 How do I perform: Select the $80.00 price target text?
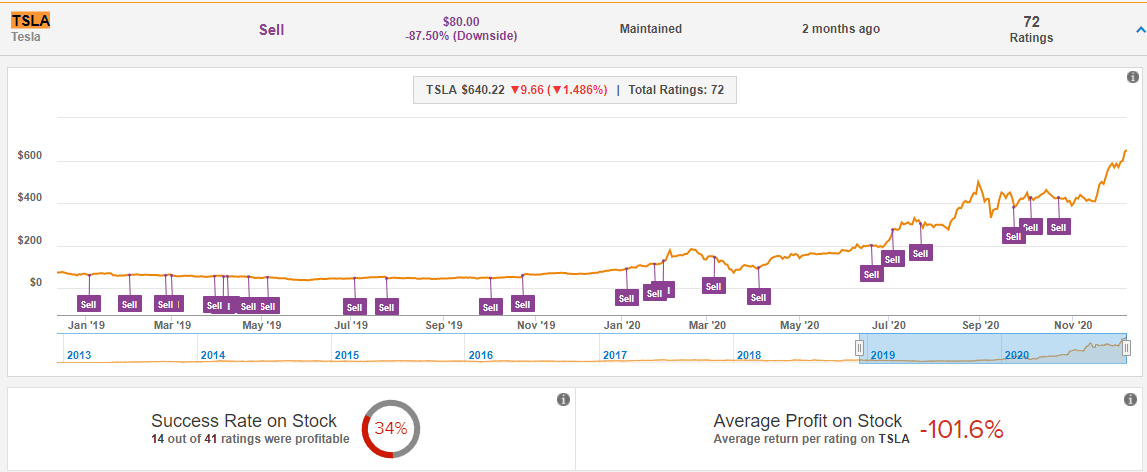tap(461, 22)
